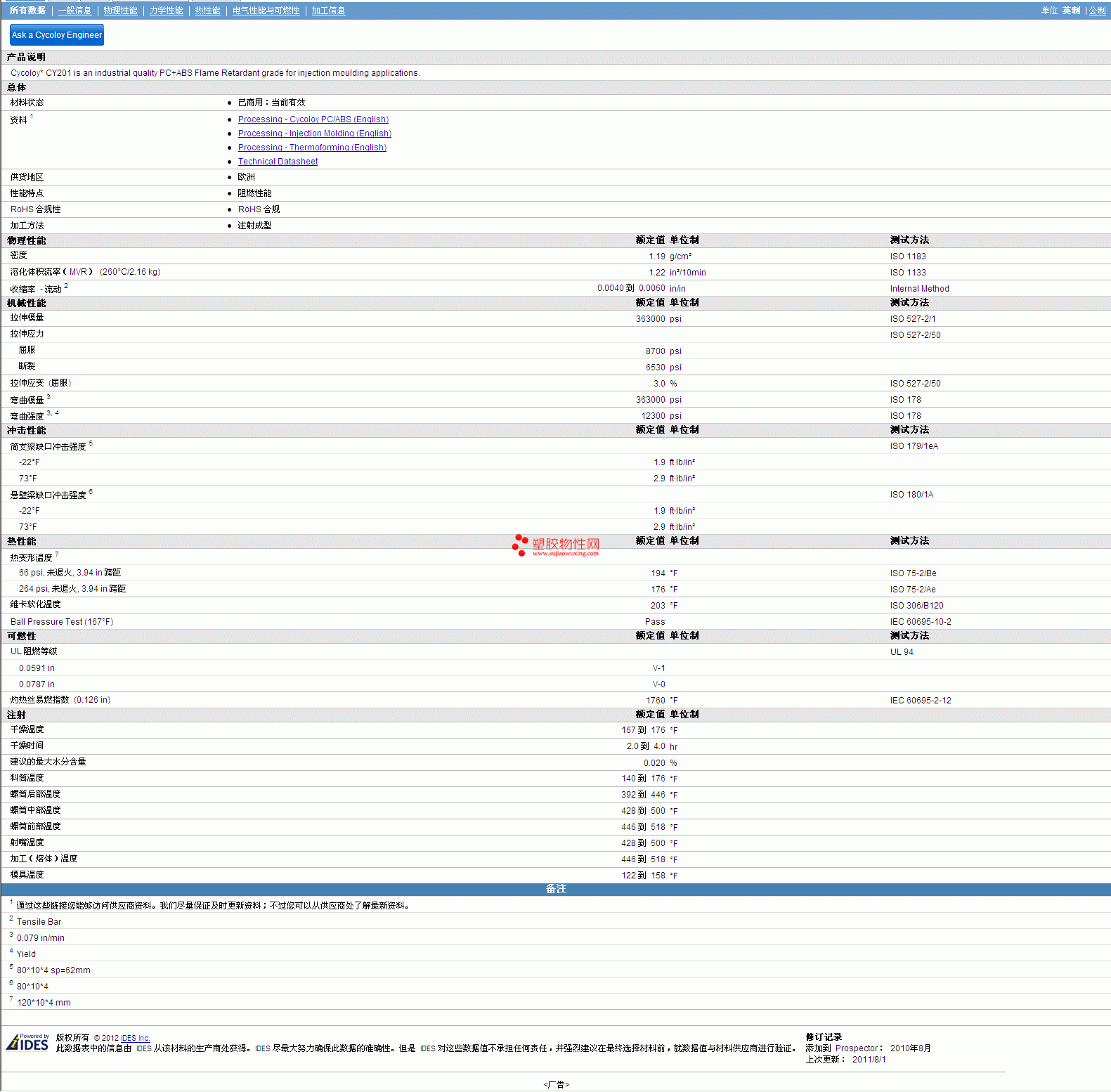Viewport: 1111px width, 1092px height.
Task: Click the 料筒温度 row label
Action: [27, 778]
